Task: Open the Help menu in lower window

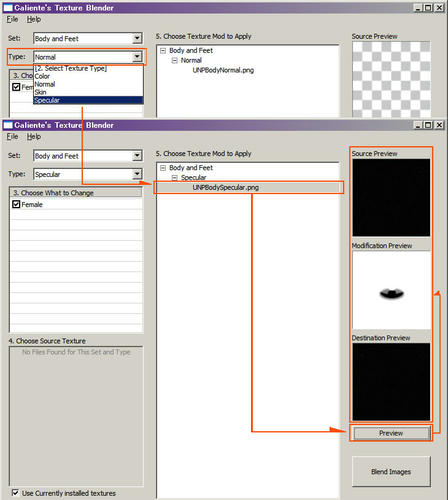Action: click(x=34, y=136)
